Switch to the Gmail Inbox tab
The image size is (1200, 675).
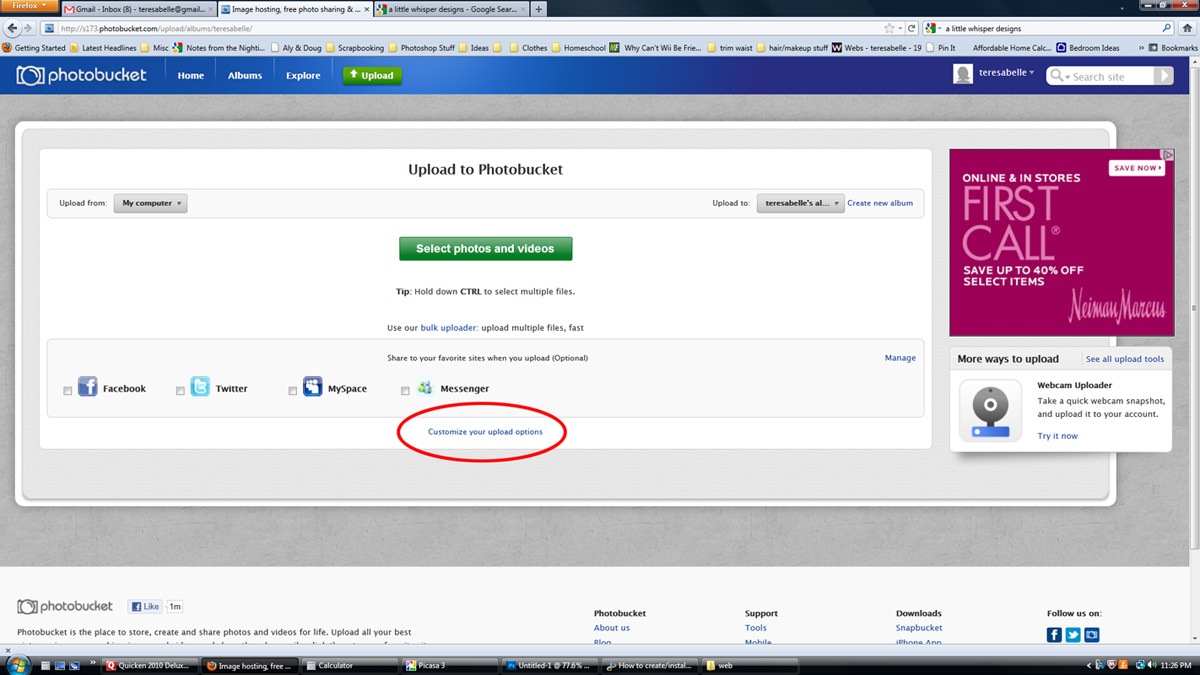coord(139,9)
